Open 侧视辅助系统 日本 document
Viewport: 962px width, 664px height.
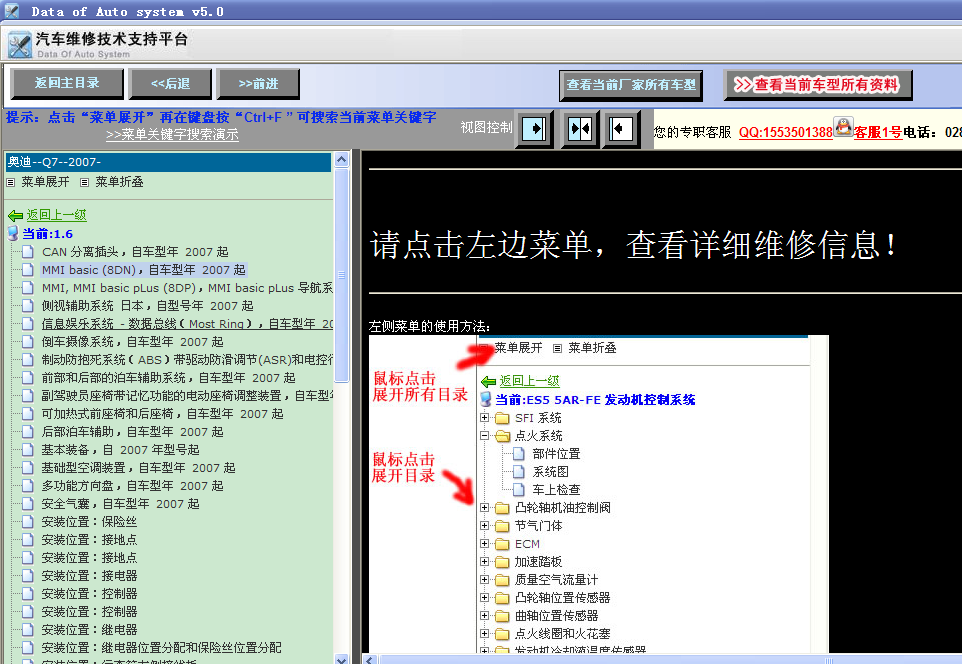point(147,306)
